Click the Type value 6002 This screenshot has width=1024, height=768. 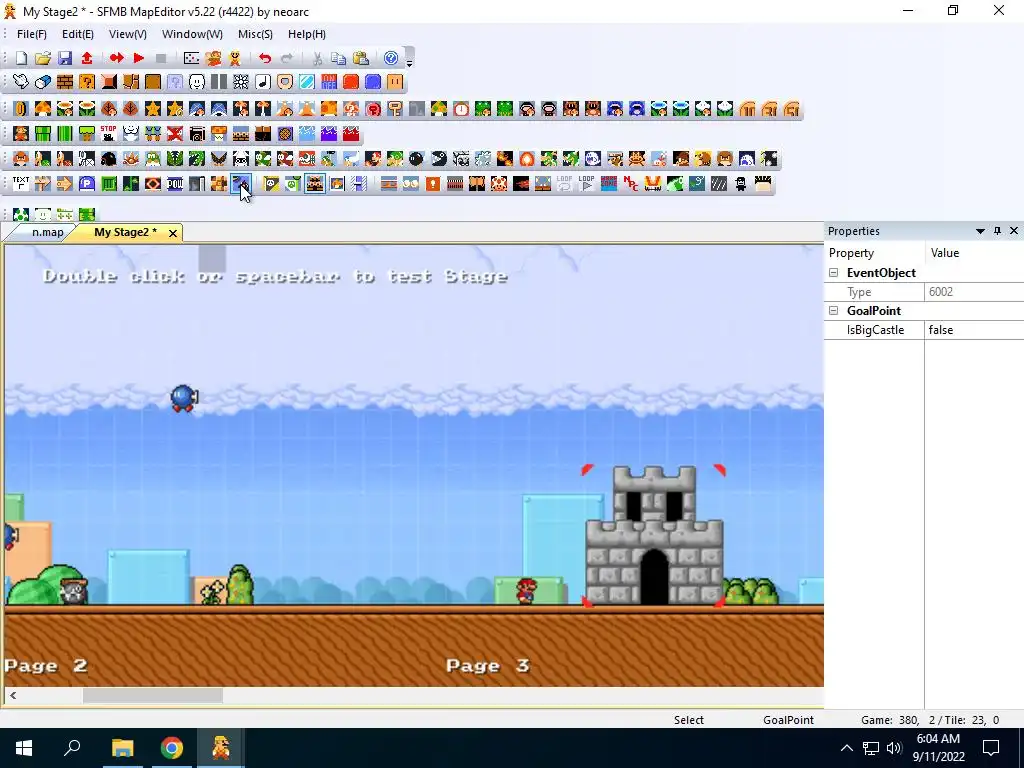pos(940,292)
